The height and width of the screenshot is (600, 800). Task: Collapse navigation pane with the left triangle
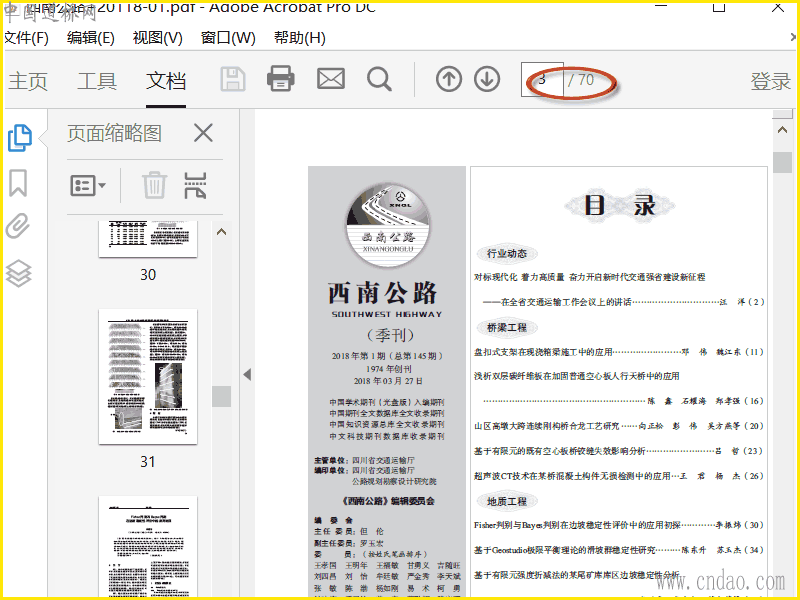247,374
